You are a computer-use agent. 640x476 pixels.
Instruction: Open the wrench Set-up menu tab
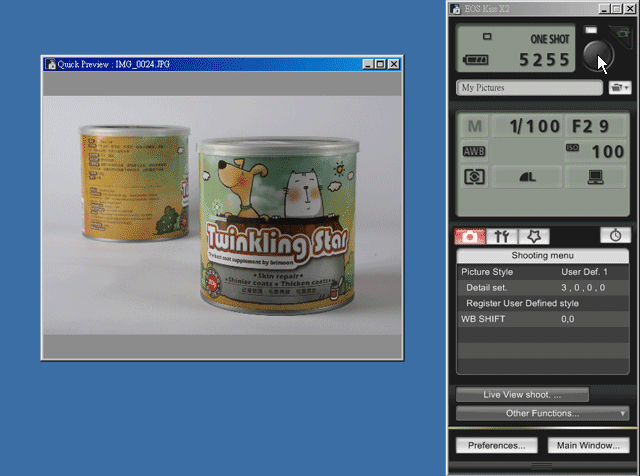(x=502, y=236)
